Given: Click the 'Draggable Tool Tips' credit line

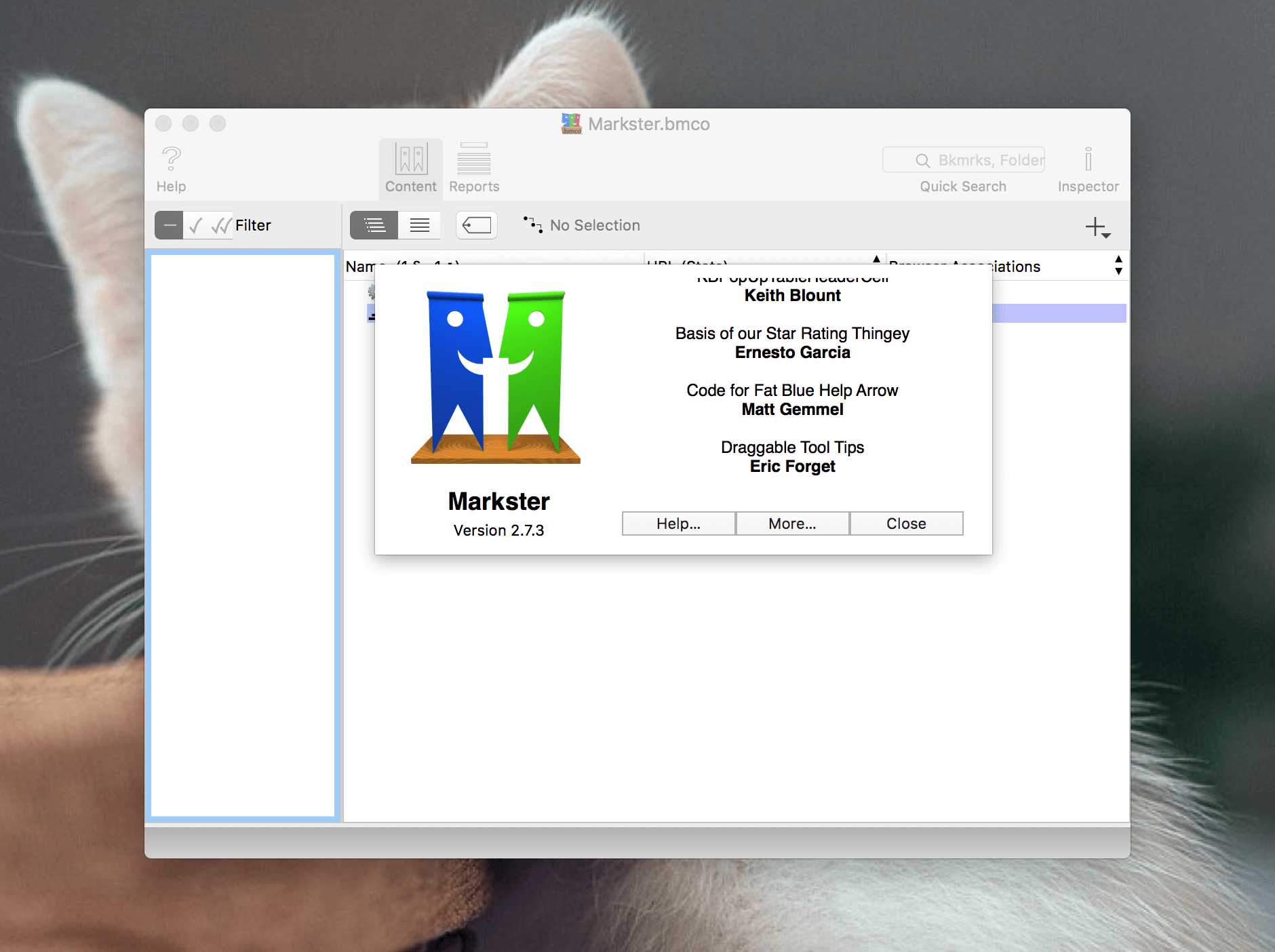Looking at the screenshot, I should coord(792,448).
